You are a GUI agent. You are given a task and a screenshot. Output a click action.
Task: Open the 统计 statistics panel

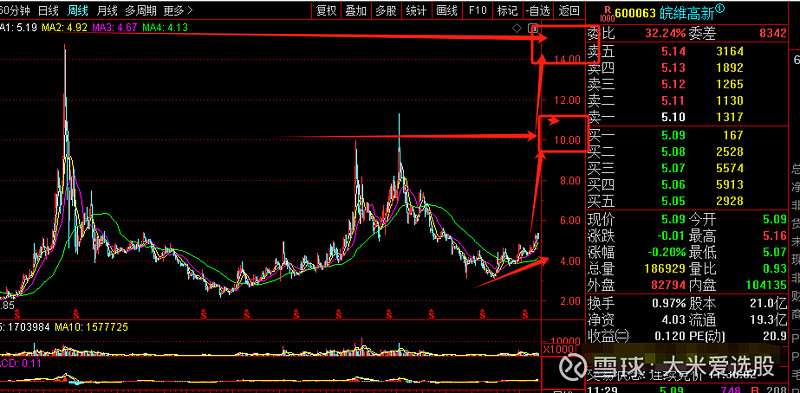pos(417,10)
